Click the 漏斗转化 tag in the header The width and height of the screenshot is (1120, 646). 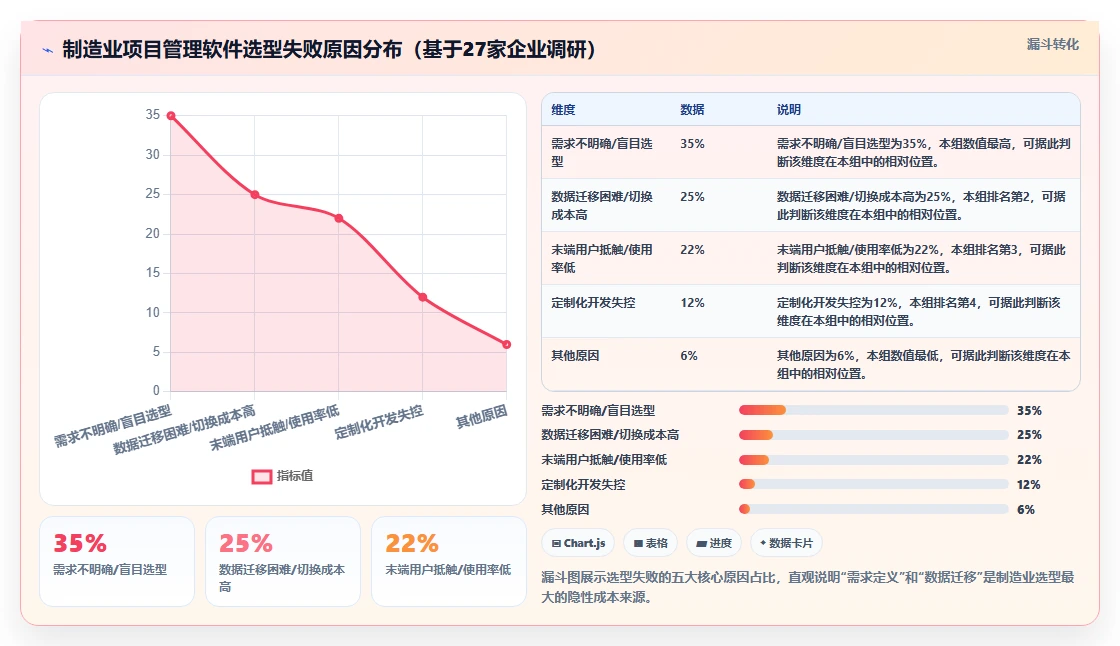coord(1052,44)
